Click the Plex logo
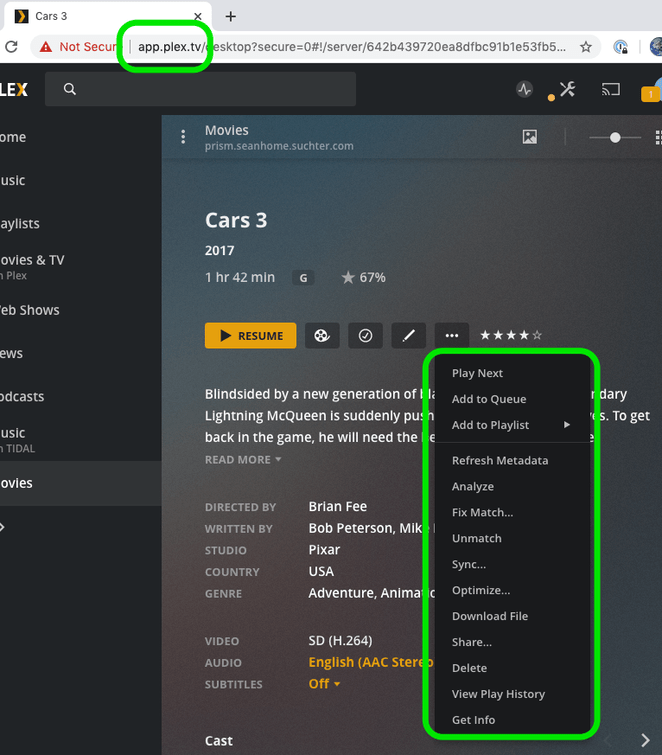Viewport: 662px width, 755px height. pos(13,89)
